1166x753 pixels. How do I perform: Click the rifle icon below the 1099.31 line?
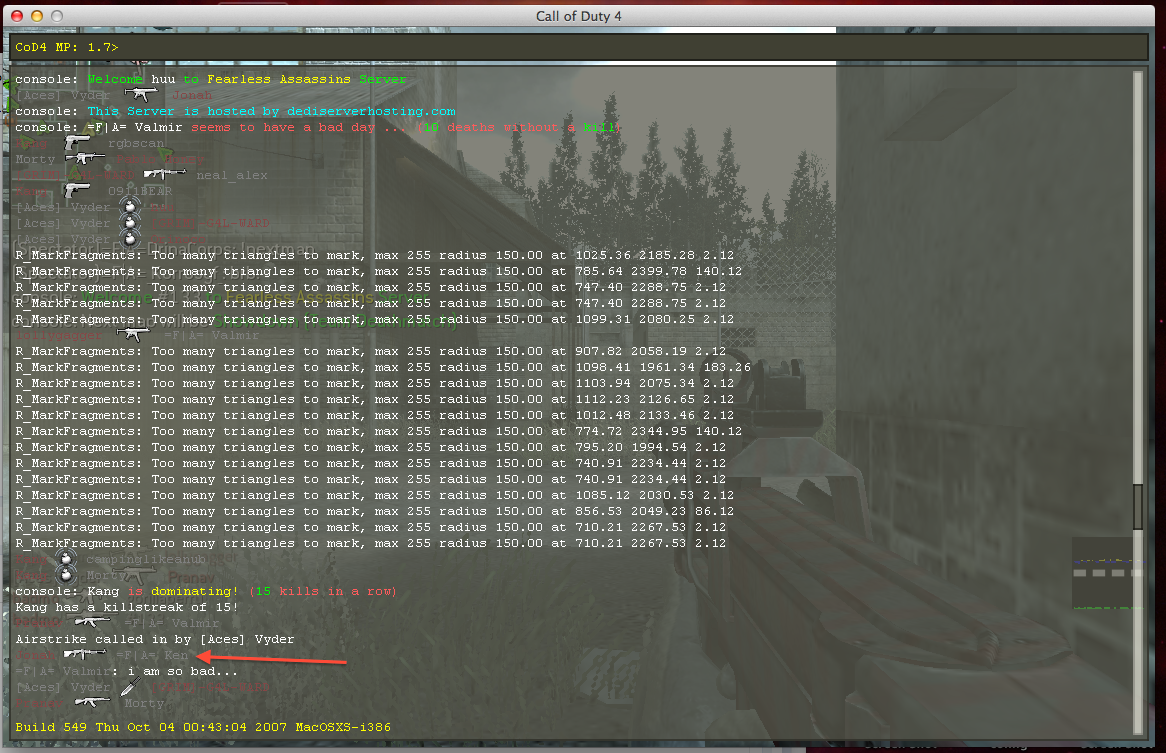click(x=132, y=335)
